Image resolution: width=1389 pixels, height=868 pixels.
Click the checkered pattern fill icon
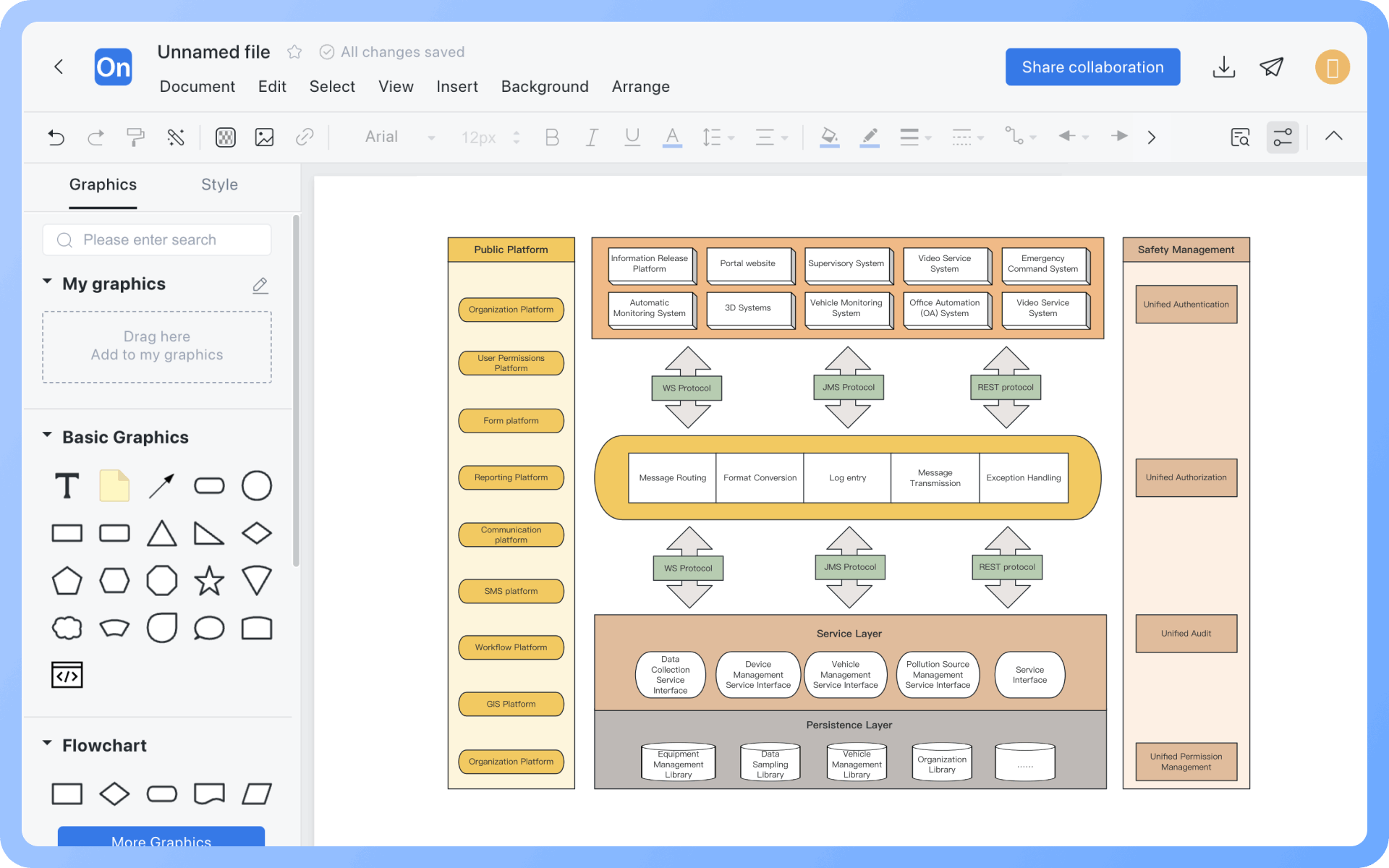[x=226, y=137]
